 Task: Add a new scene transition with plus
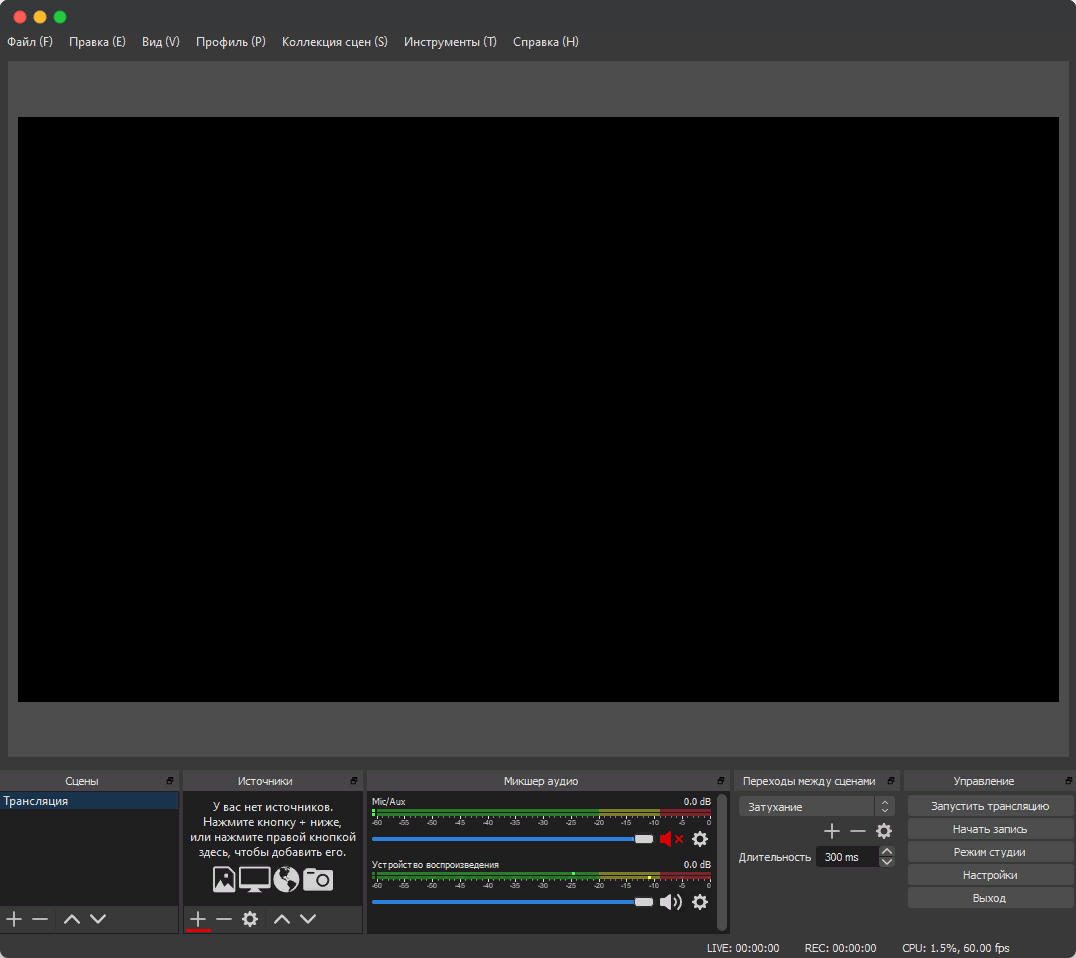831,831
